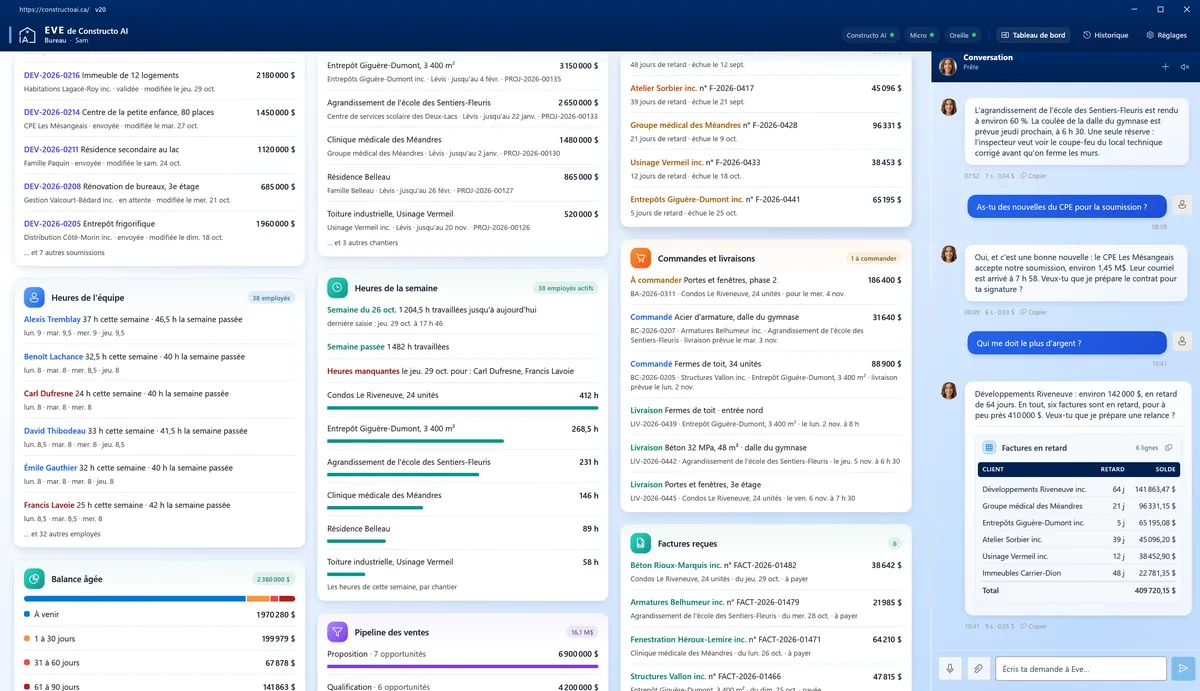Click the gear icon in Réglages
The width and height of the screenshot is (1200, 691).
tap(1150, 35)
